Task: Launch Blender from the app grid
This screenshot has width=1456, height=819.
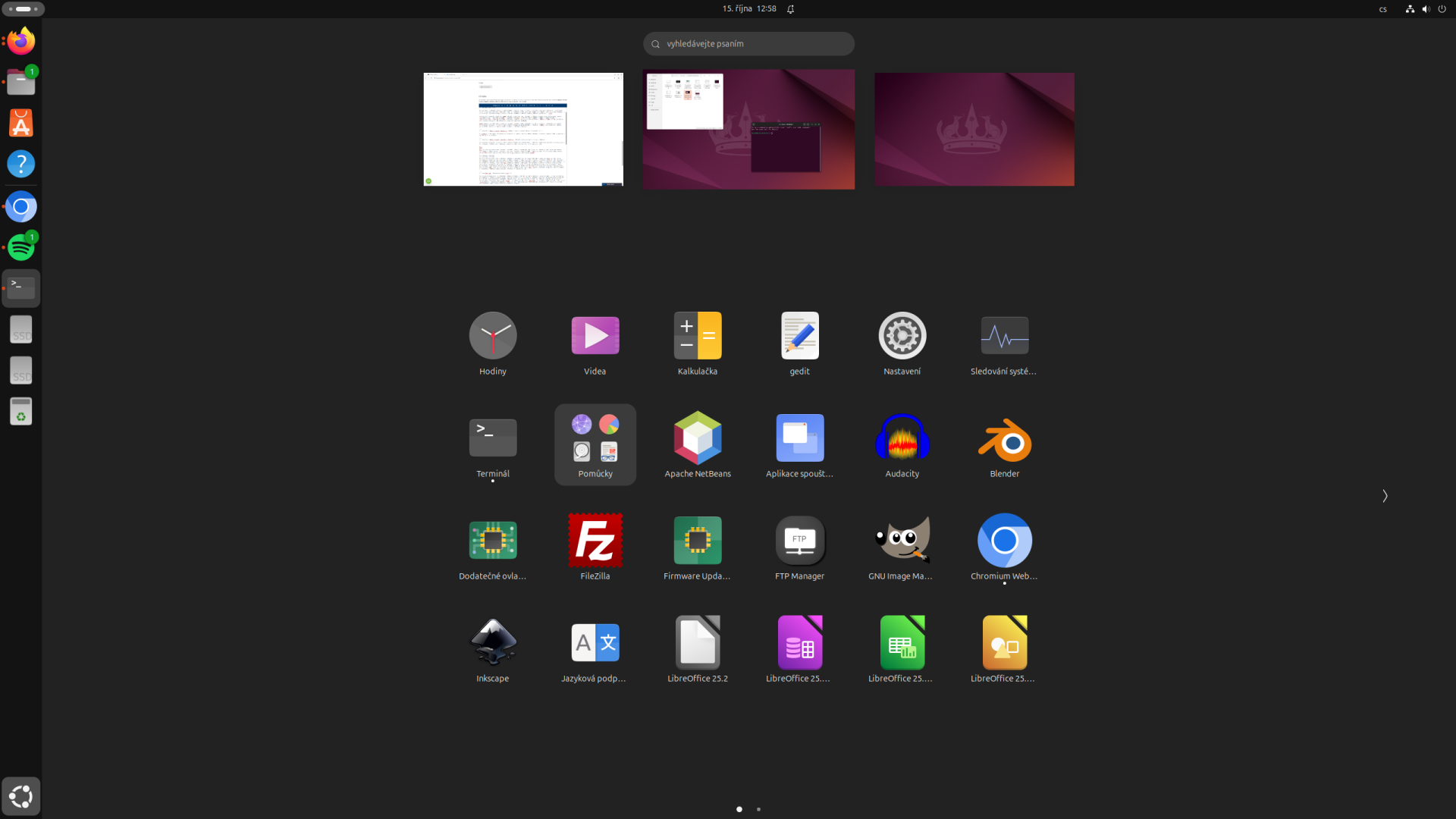Action: (x=1004, y=438)
